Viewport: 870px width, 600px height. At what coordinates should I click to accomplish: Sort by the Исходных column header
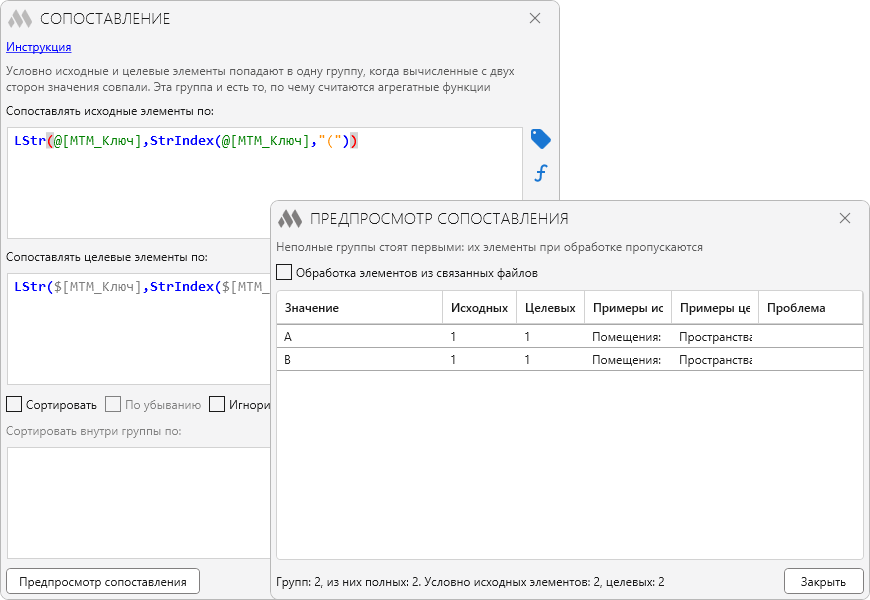[479, 308]
